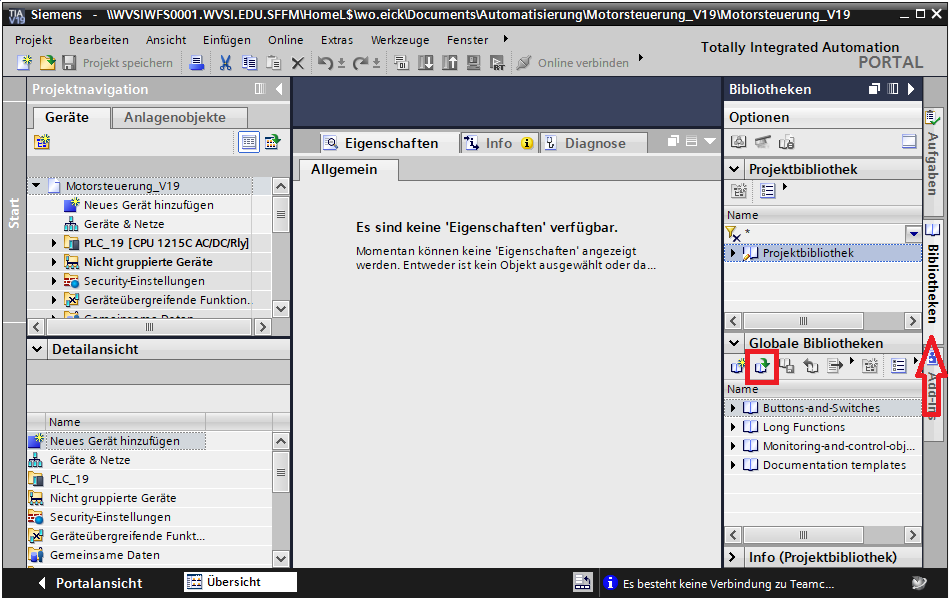This screenshot has width=950, height=600.
Task: Select Neues Gerät hinzufügen in project tree
Action: pyautogui.click(x=148, y=205)
